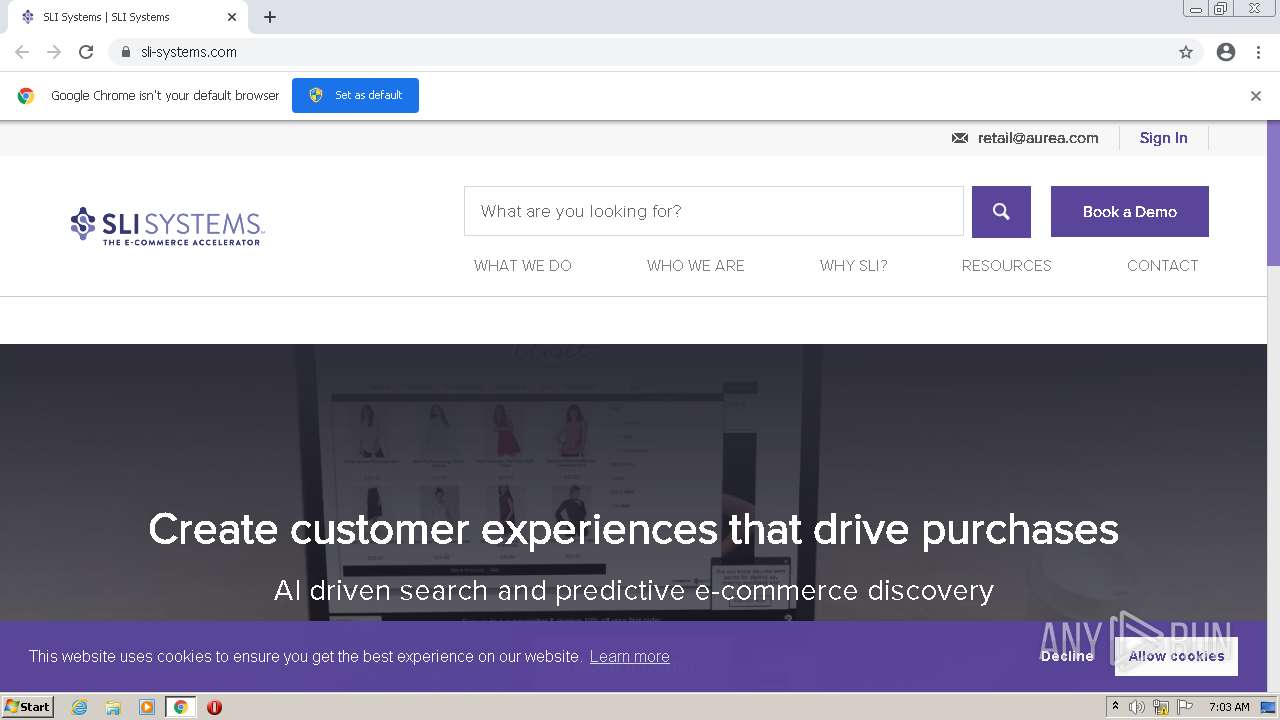Screen dimensions: 1280x720
Task: Focus the 'What are you looking for?' search field
Action: coord(714,211)
